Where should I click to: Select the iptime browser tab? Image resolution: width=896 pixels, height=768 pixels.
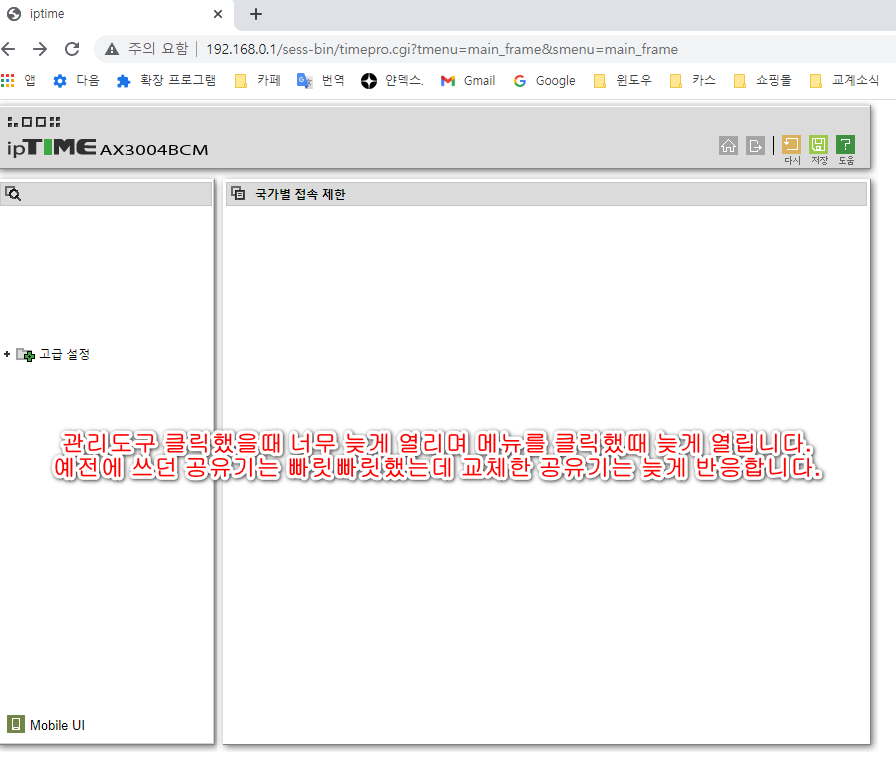pyautogui.click(x=114, y=14)
